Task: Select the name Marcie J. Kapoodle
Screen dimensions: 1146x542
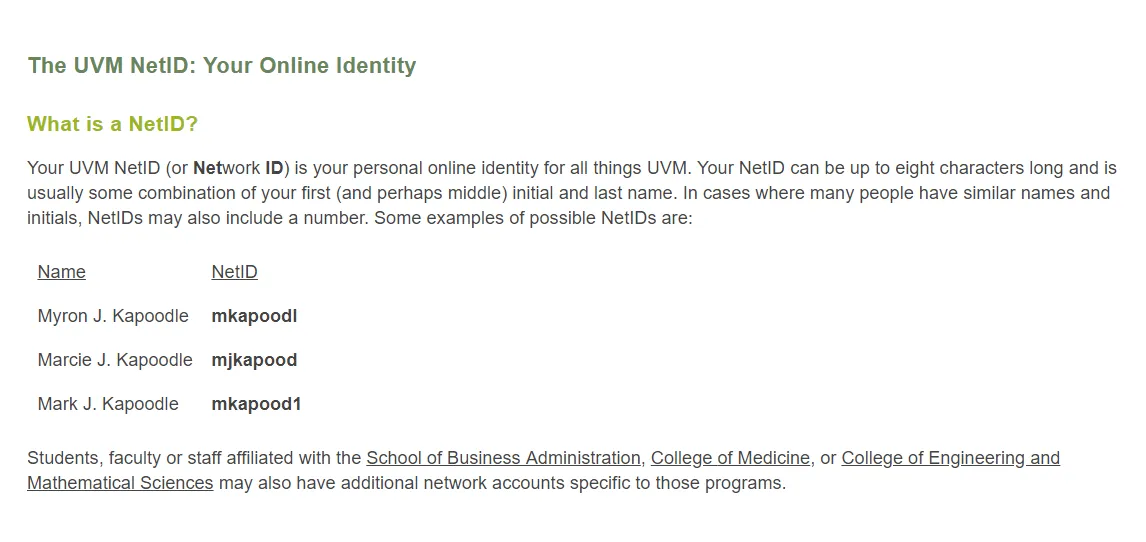Action: [115, 360]
